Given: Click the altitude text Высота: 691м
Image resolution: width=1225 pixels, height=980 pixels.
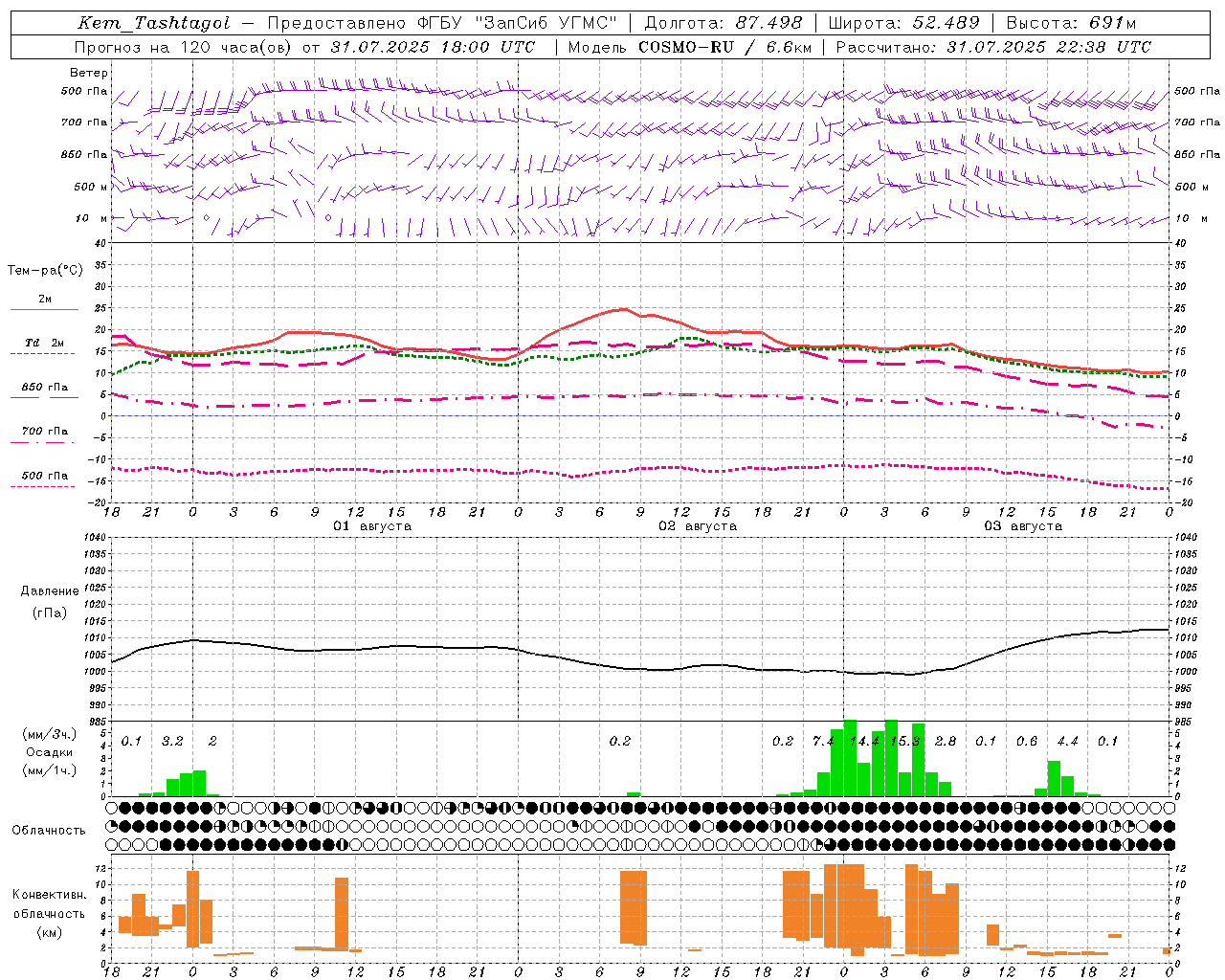Looking at the screenshot, I should (1071, 23).
